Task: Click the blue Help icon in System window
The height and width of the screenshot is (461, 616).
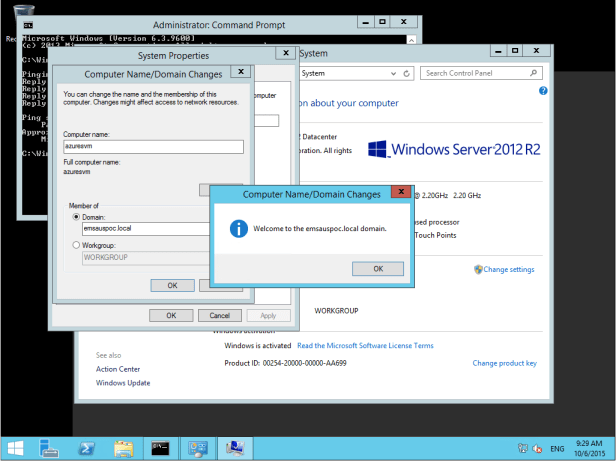Action: click(x=543, y=90)
